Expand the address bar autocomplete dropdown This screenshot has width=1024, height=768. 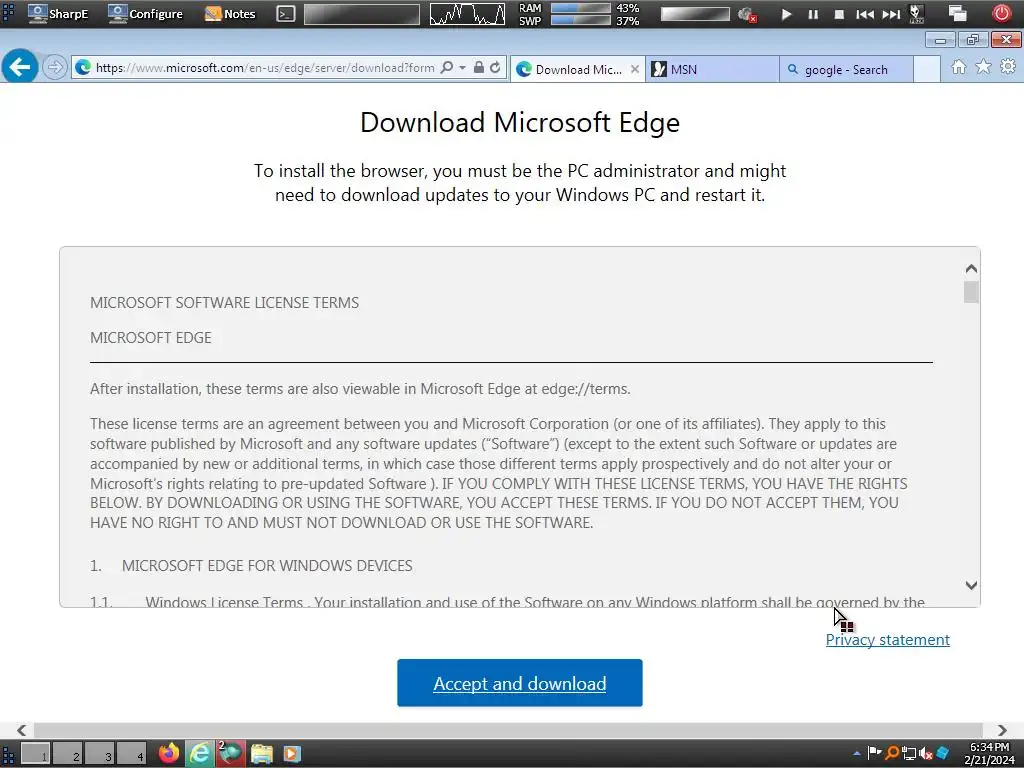[x=462, y=67]
